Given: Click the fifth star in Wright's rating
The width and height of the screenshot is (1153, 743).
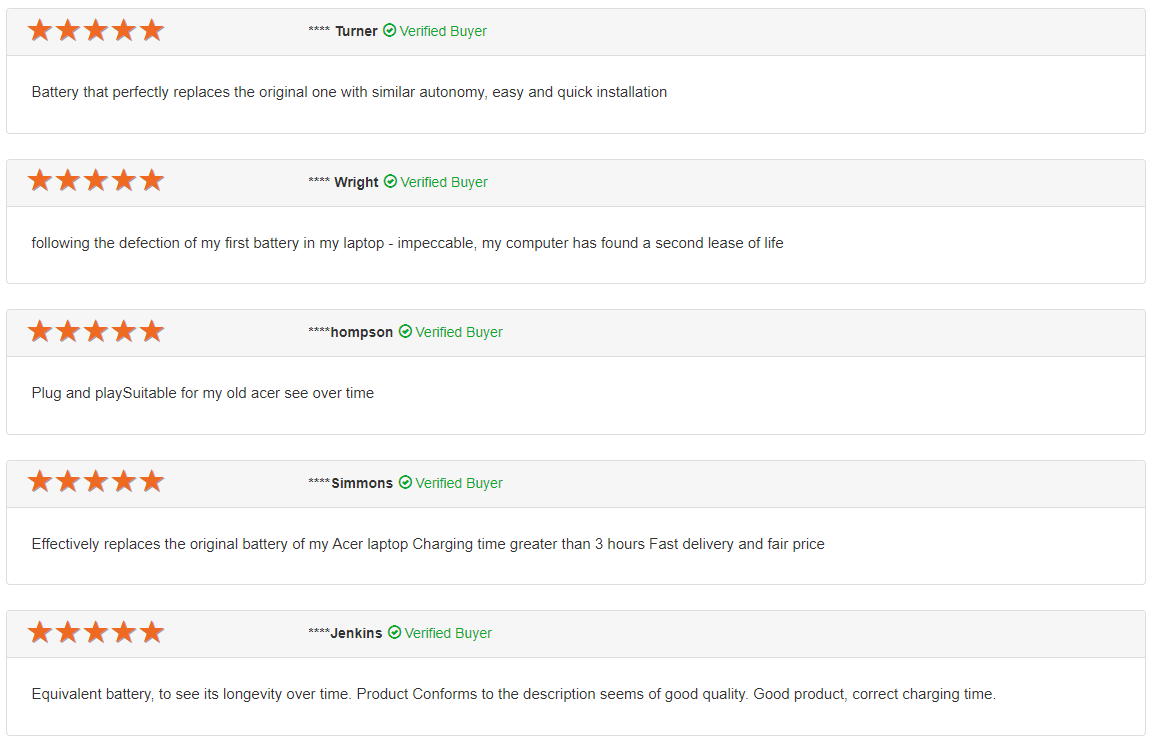Looking at the screenshot, I should (152, 181).
